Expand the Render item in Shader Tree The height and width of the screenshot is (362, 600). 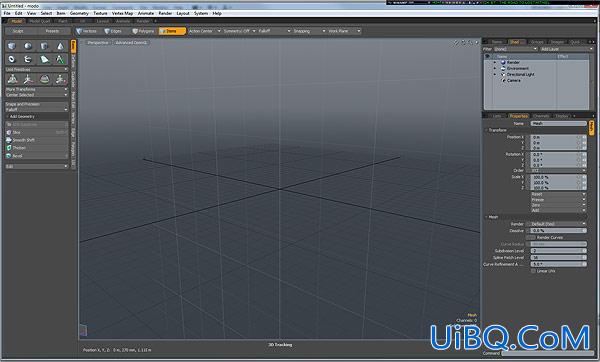tap(495, 62)
